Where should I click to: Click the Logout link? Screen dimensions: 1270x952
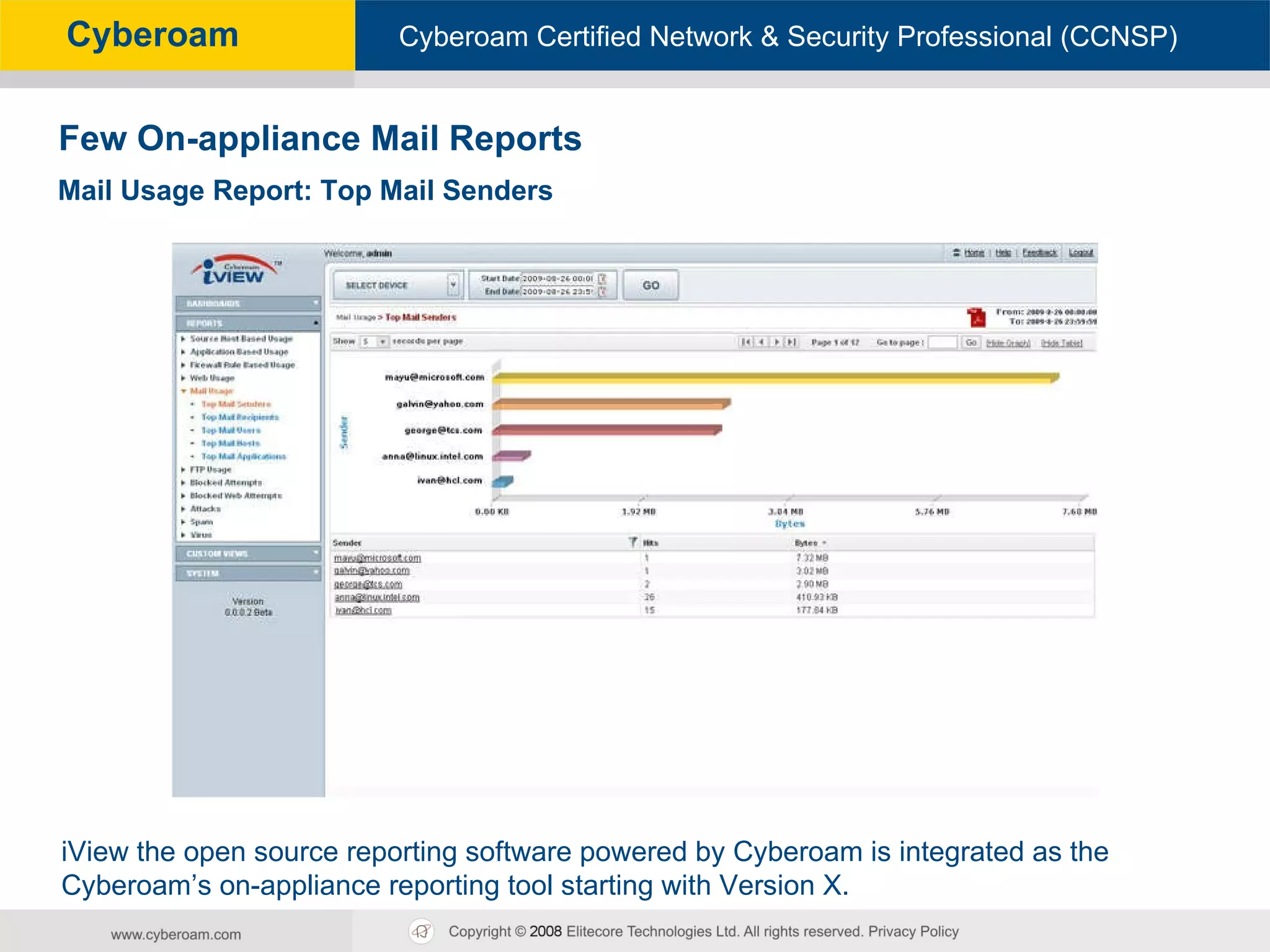pyautogui.click(x=1081, y=252)
